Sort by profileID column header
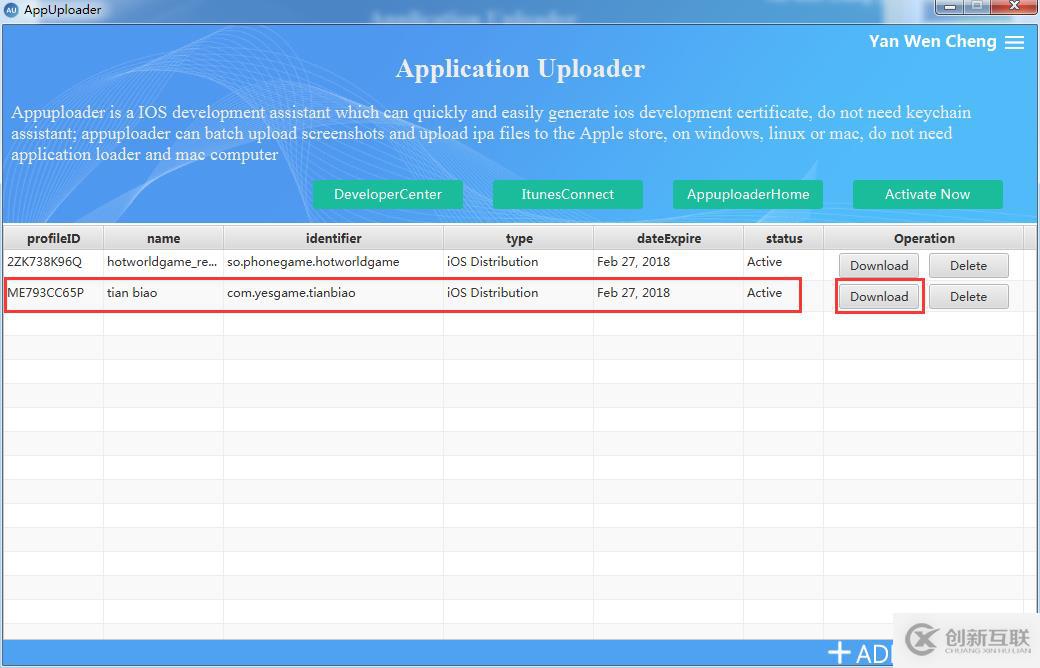Viewport: 1040px width, 668px height. click(x=53, y=238)
